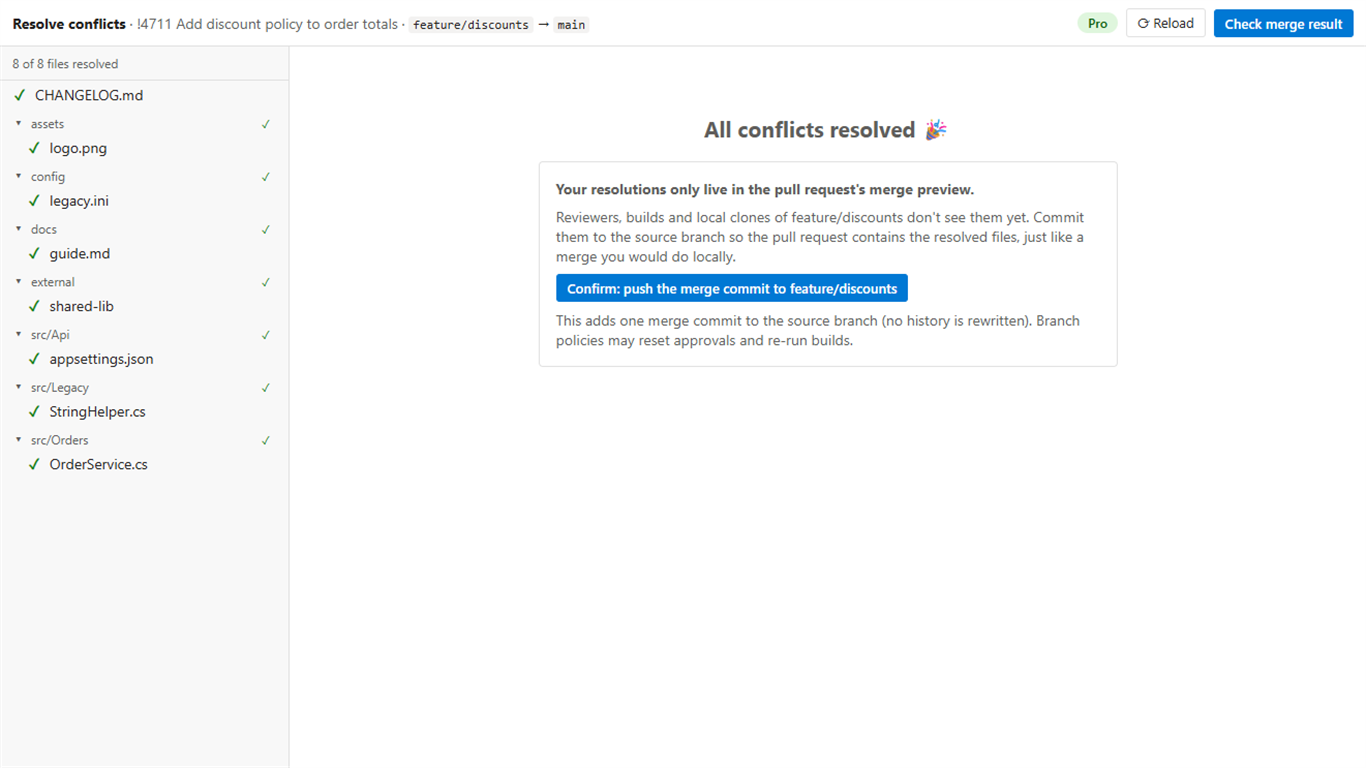Select logo.png file
This screenshot has height=768, width=1366.
click(x=78, y=148)
